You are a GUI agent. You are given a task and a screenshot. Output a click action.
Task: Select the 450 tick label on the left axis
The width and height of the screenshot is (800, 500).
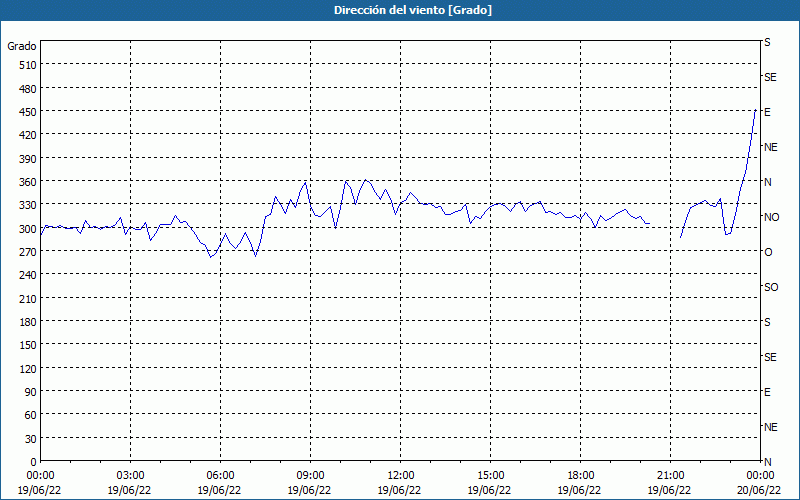pyautogui.click(x=28, y=111)
